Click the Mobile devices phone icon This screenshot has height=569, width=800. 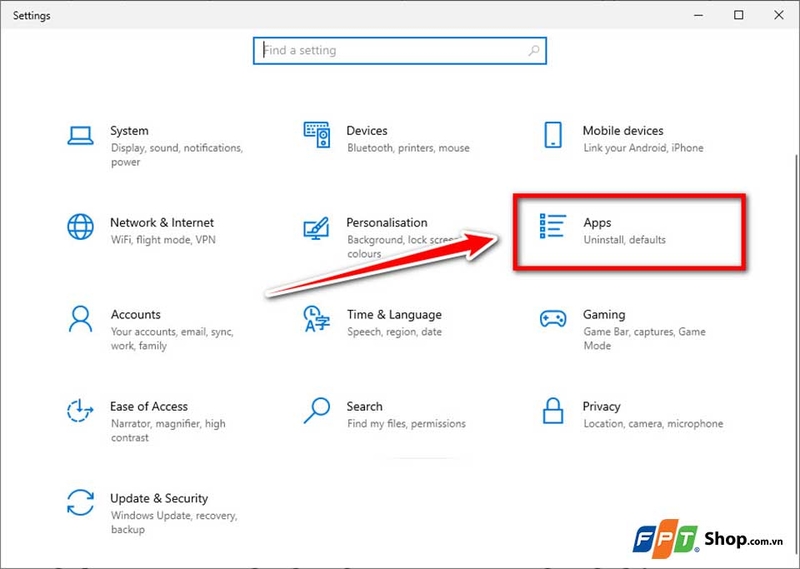[x=553, y=135]
